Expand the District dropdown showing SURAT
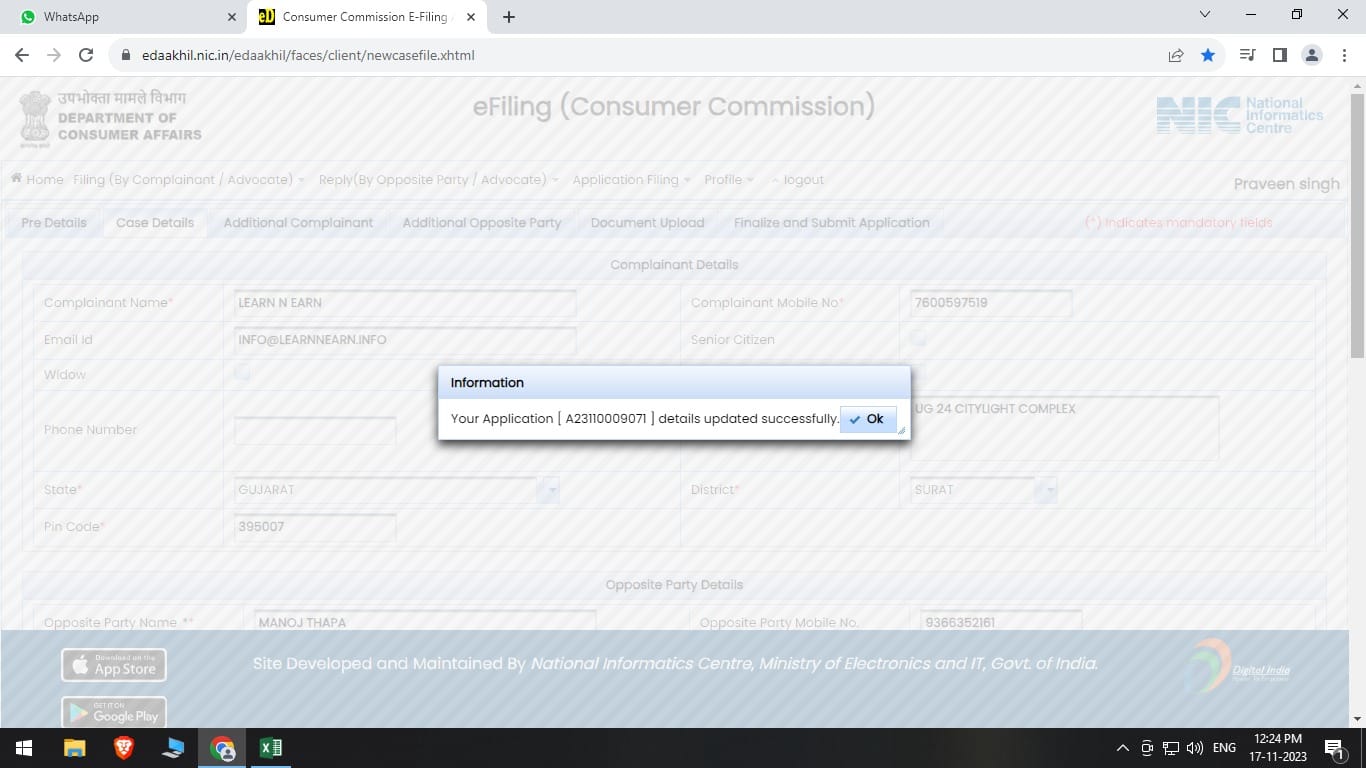This screenshot has height=768, width=1366. point(1047,490)
